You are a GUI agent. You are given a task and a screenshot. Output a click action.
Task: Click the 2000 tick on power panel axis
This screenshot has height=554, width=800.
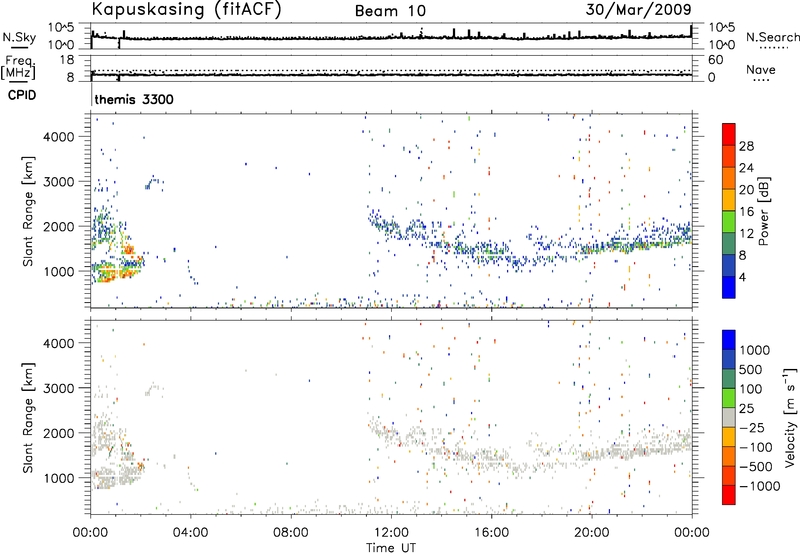58,226
